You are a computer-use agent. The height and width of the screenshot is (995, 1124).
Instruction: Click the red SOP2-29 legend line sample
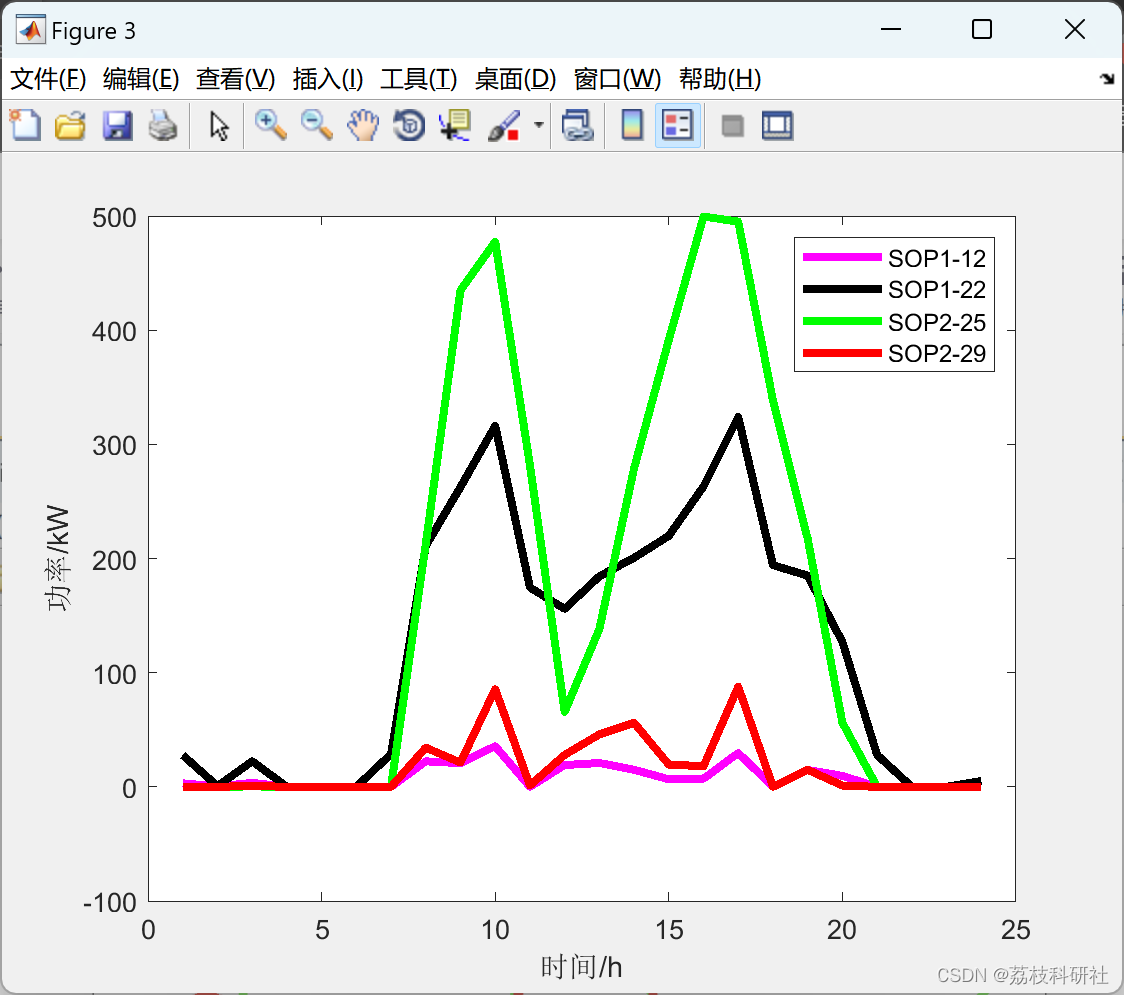click(842, 353)
